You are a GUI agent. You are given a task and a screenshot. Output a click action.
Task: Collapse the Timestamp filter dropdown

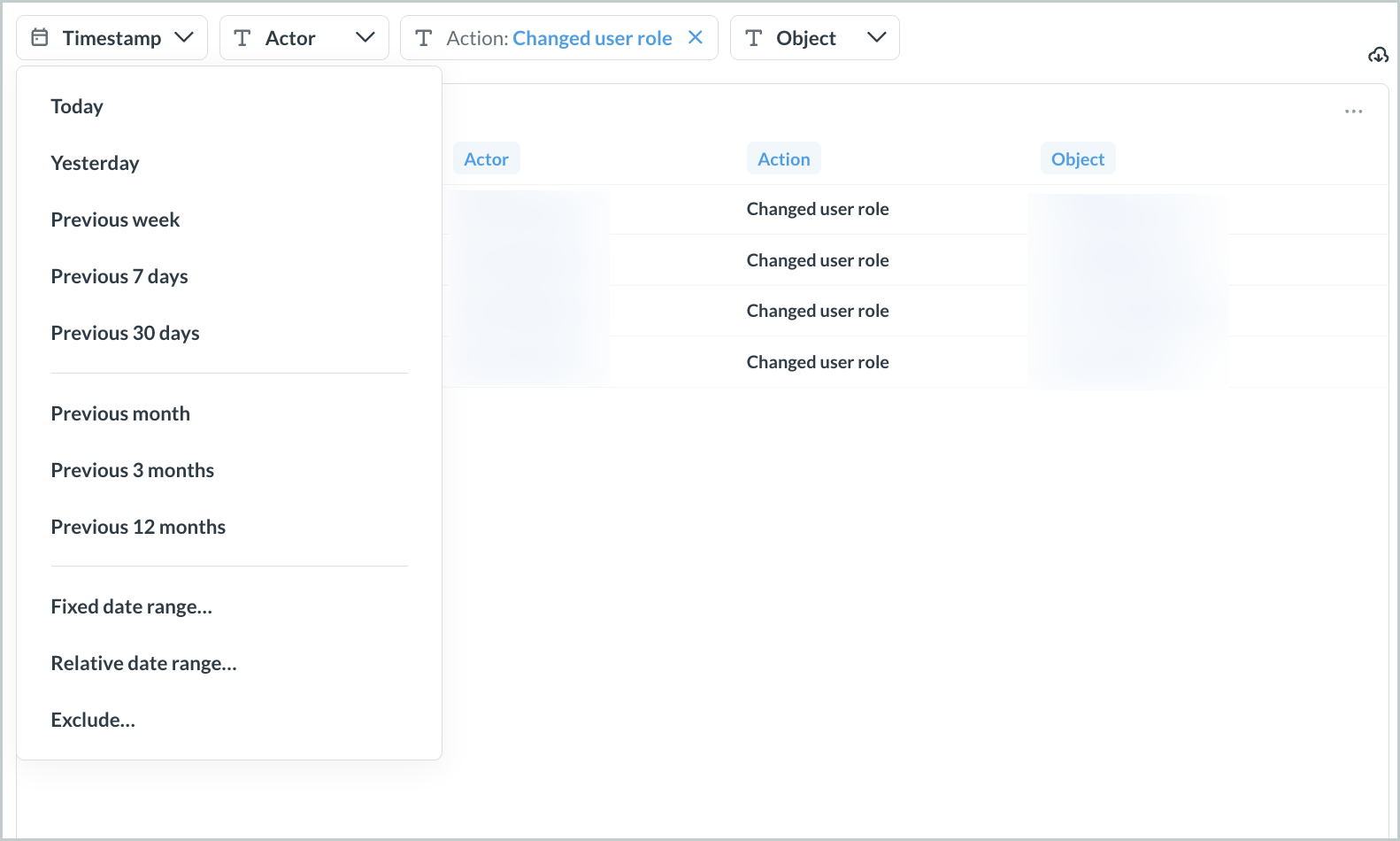click(184, 37)
